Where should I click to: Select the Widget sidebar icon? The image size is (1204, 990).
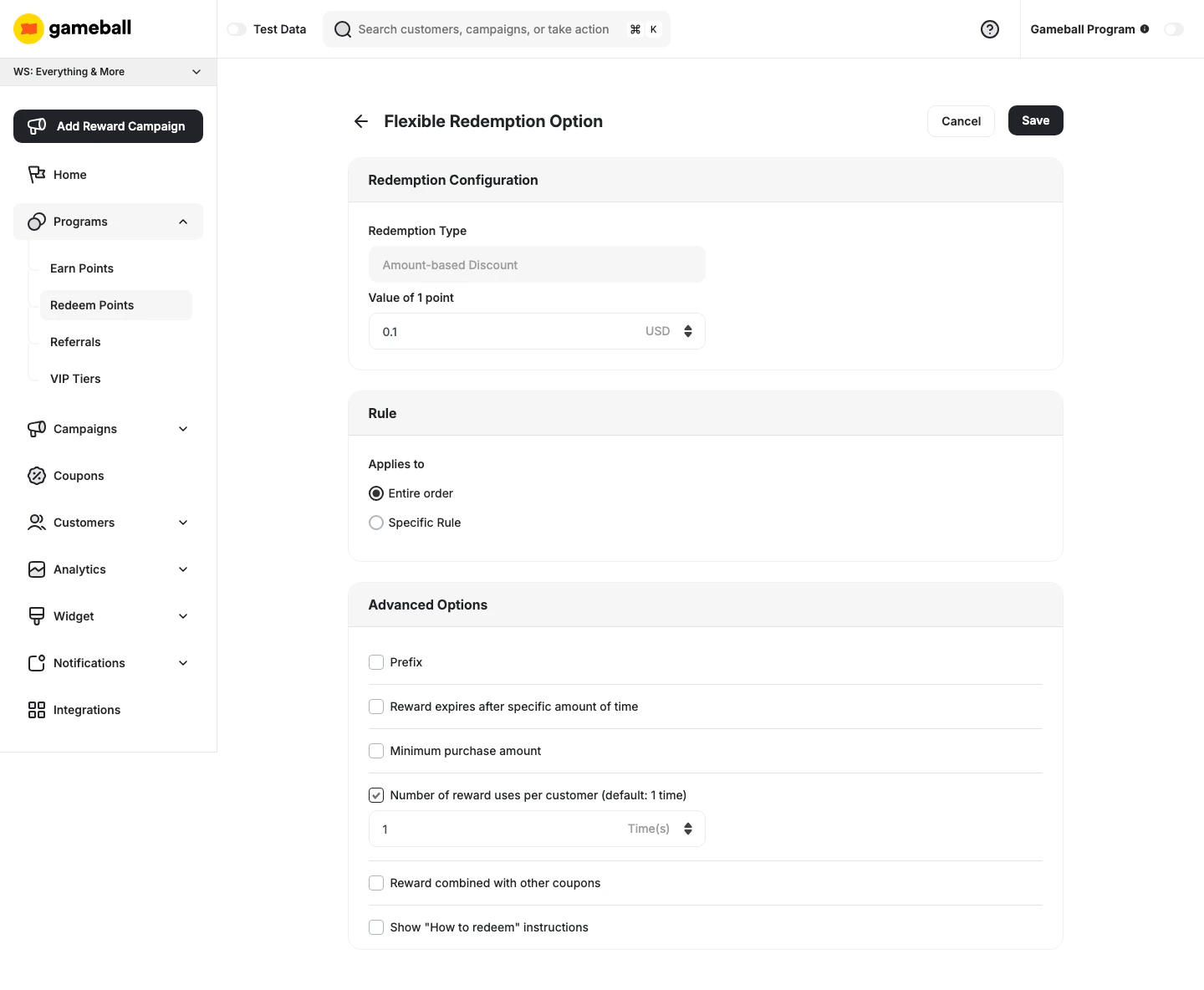click(x=36, y=615)
